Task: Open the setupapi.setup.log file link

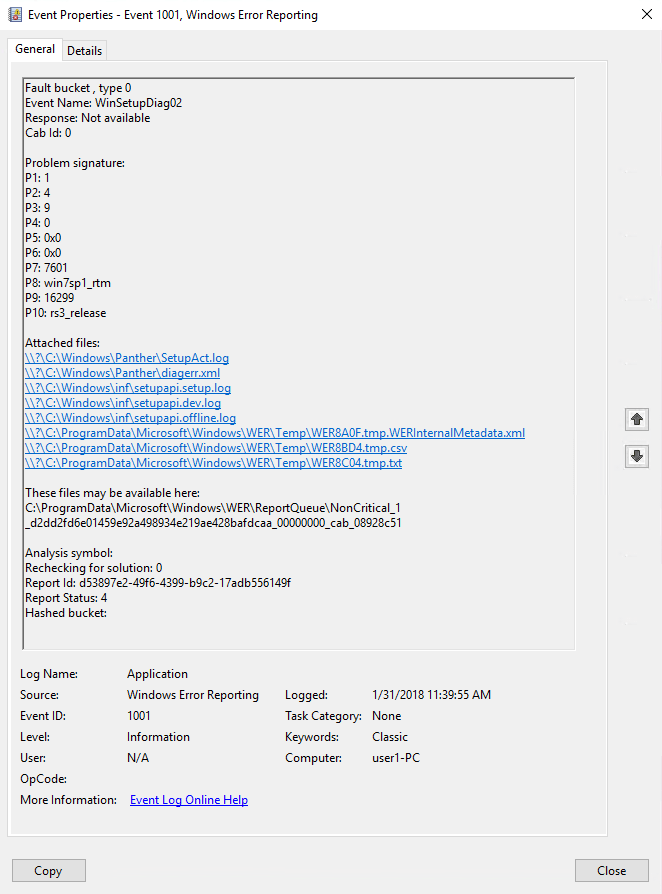Action: point(128,388)
